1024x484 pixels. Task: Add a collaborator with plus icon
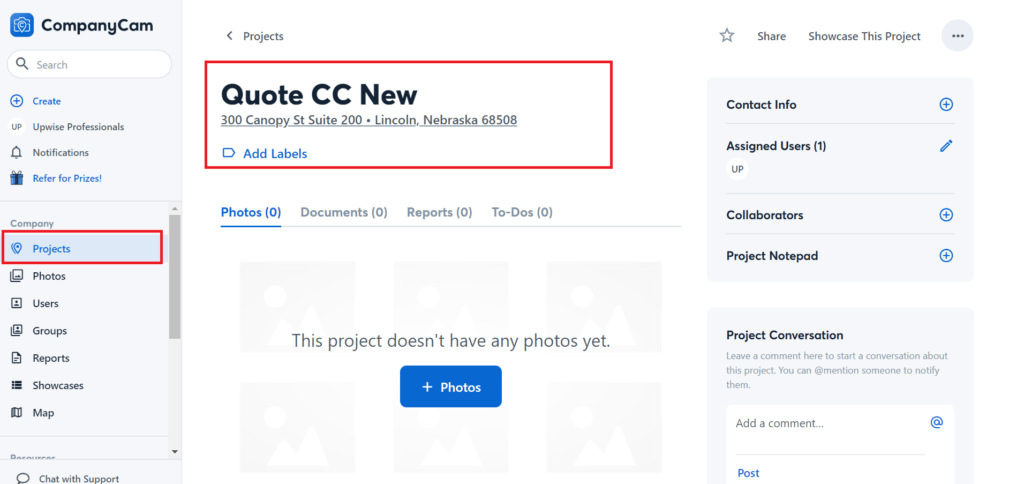946,215
